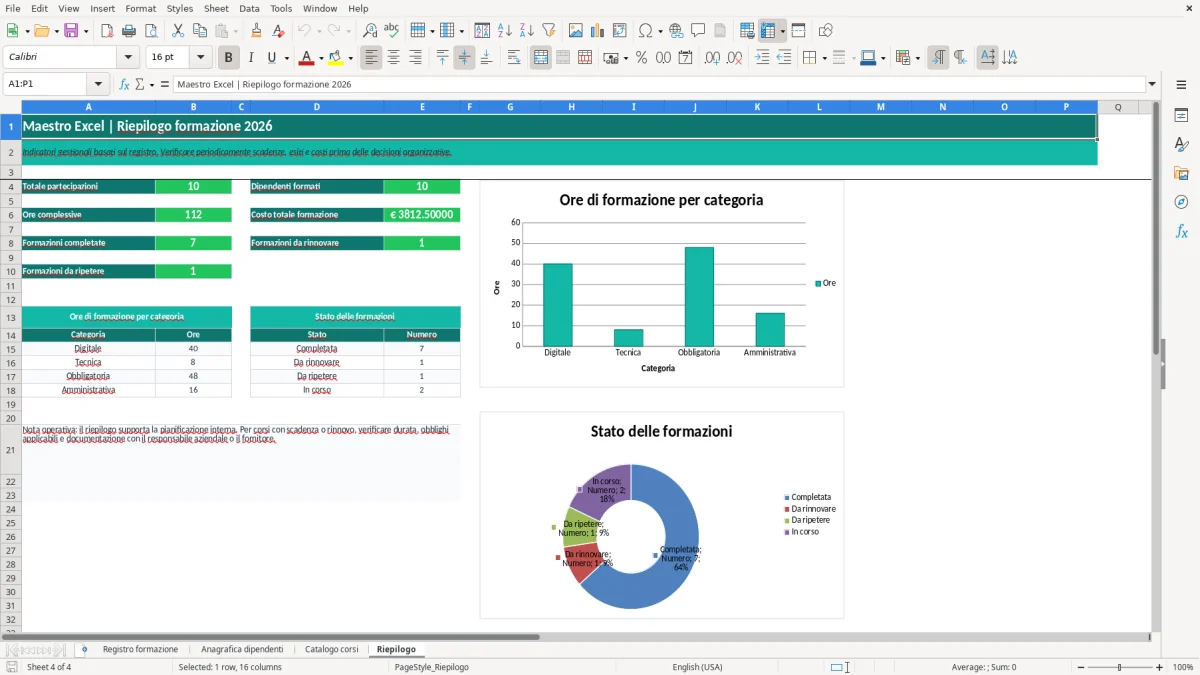Switch to the Registro formazione sheet tab
The image size is (1200, 675).
(x=140, y=649)
